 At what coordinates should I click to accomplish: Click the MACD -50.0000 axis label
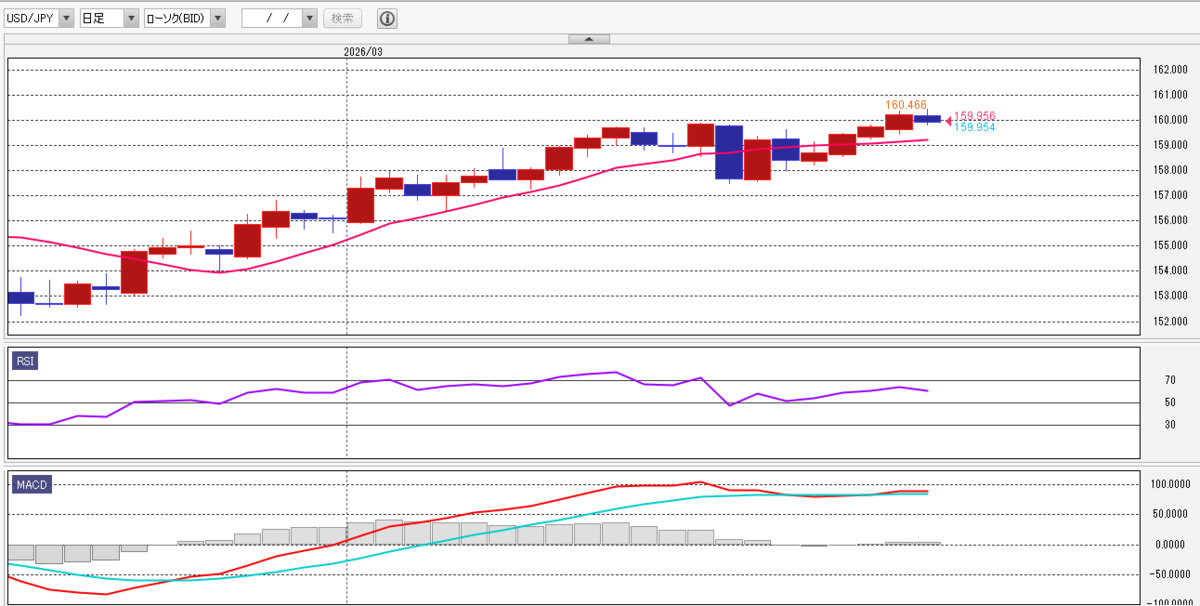tap(1170, 574)
